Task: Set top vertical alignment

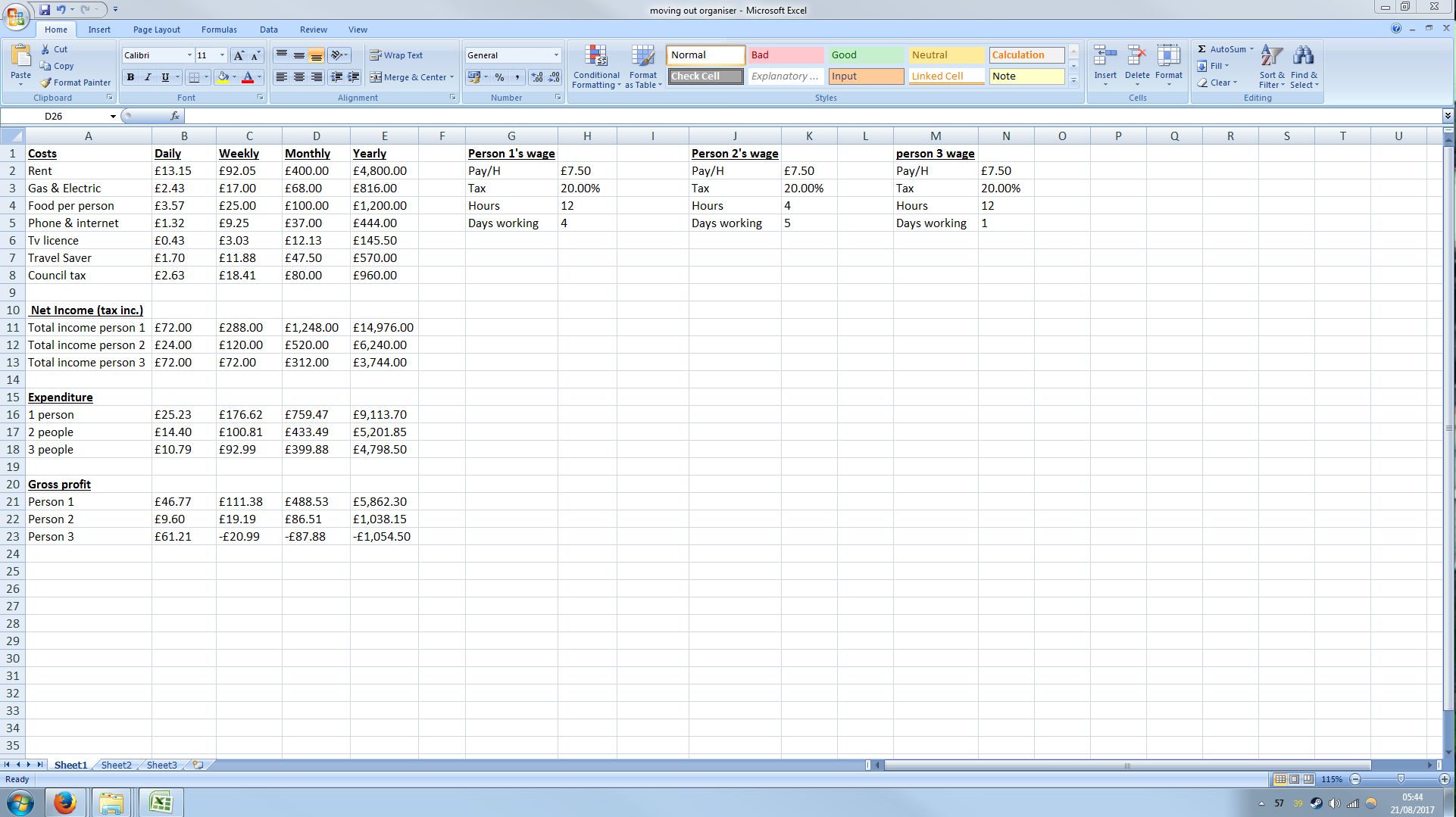Action: [x=281, y=55]
